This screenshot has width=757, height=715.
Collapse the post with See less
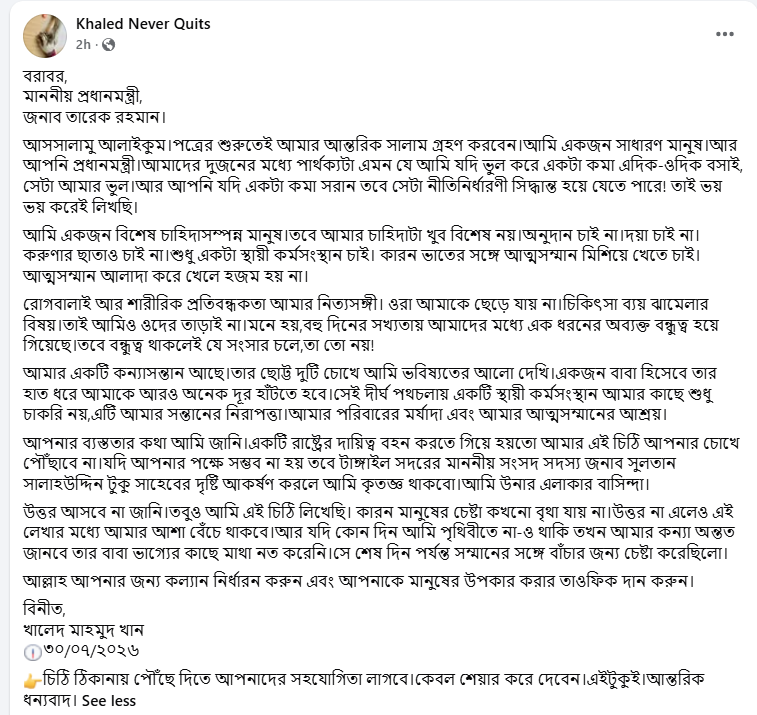(x=109, y=701)
